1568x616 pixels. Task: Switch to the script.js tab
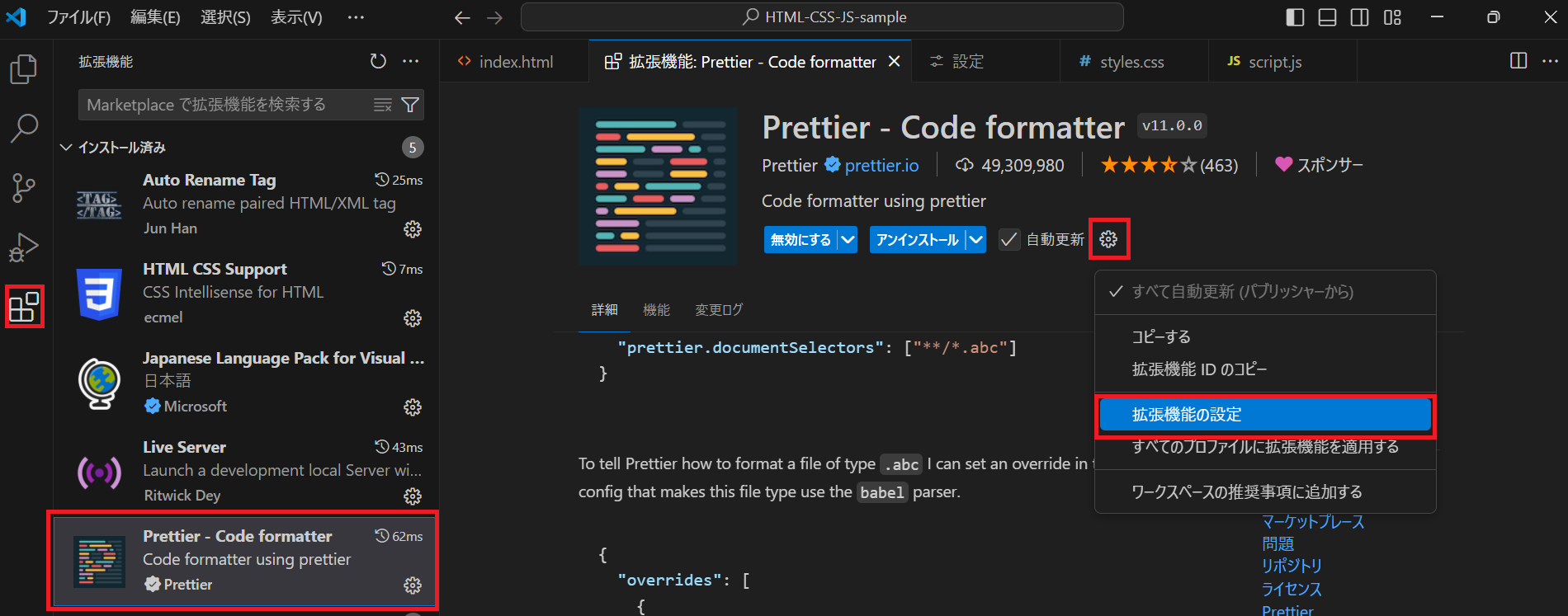[1282, 62]
